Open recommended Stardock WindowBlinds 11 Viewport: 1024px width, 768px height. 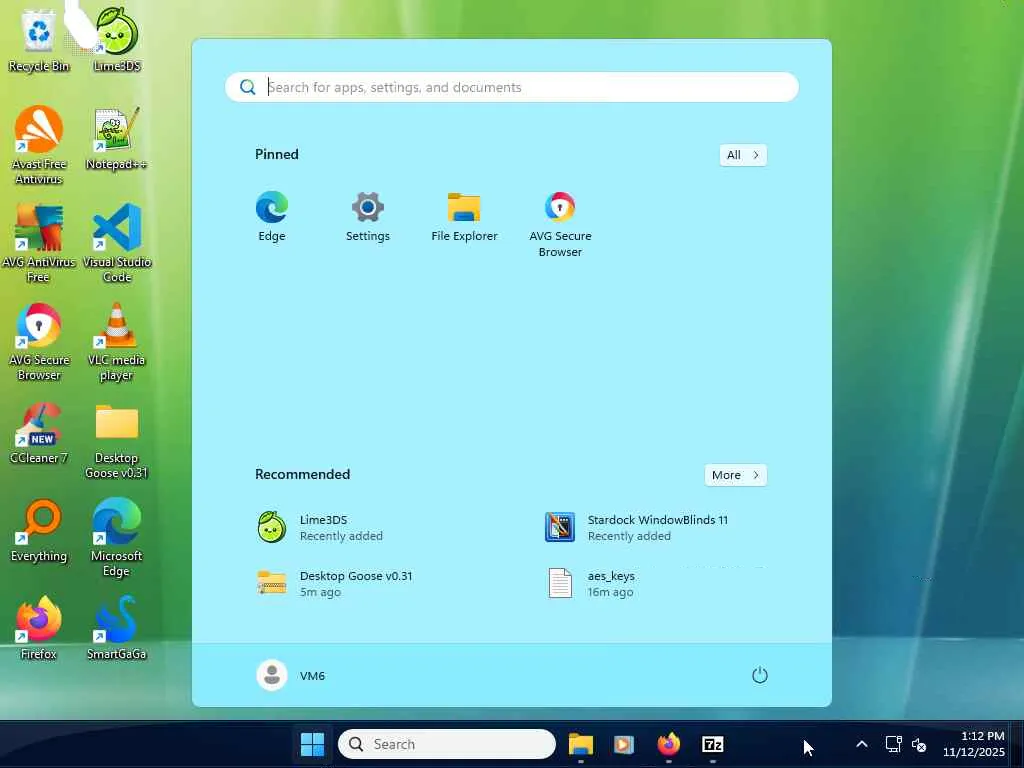pyautogui.click(x=637, y=528)
